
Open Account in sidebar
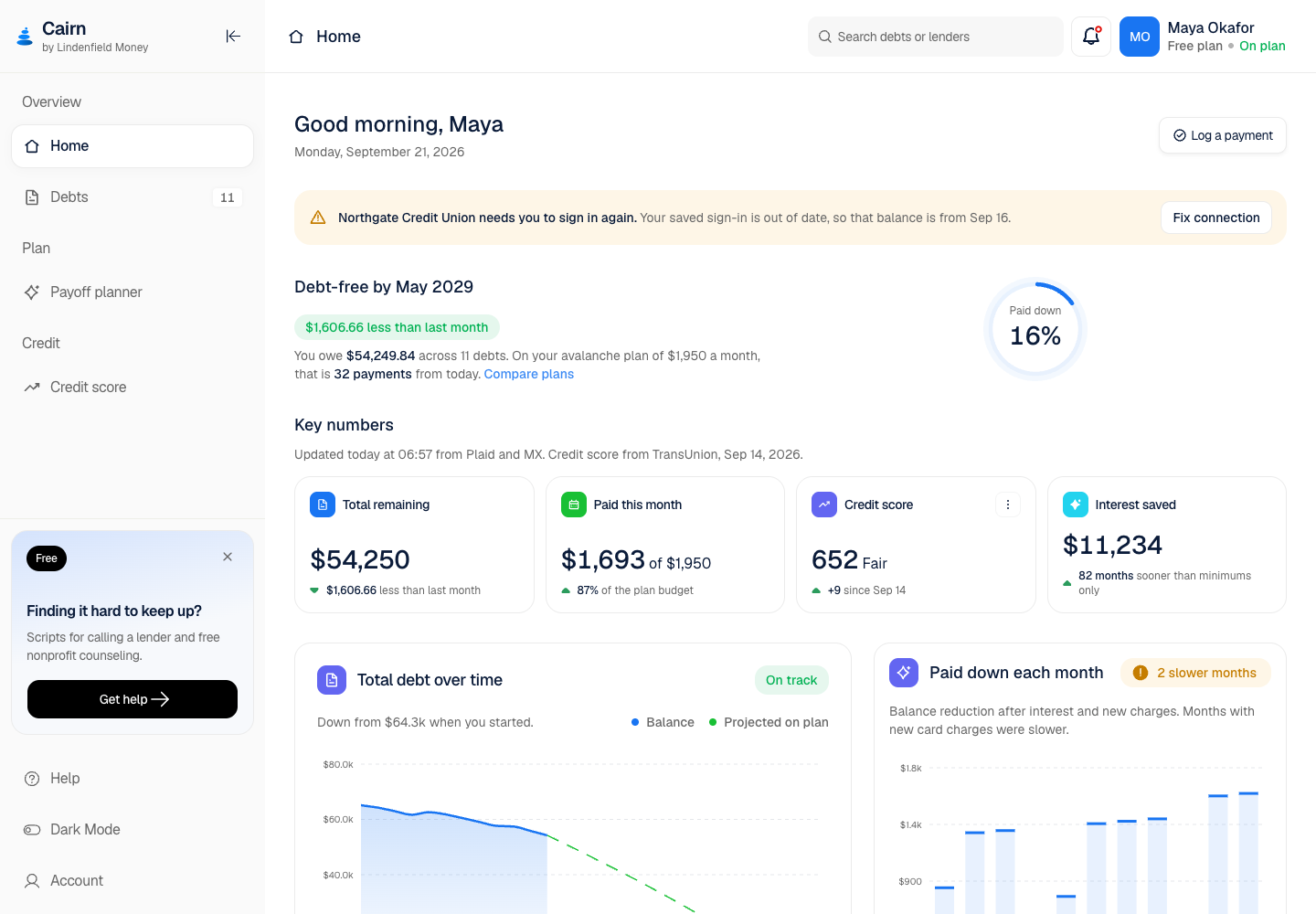click(x=133, y=881)
